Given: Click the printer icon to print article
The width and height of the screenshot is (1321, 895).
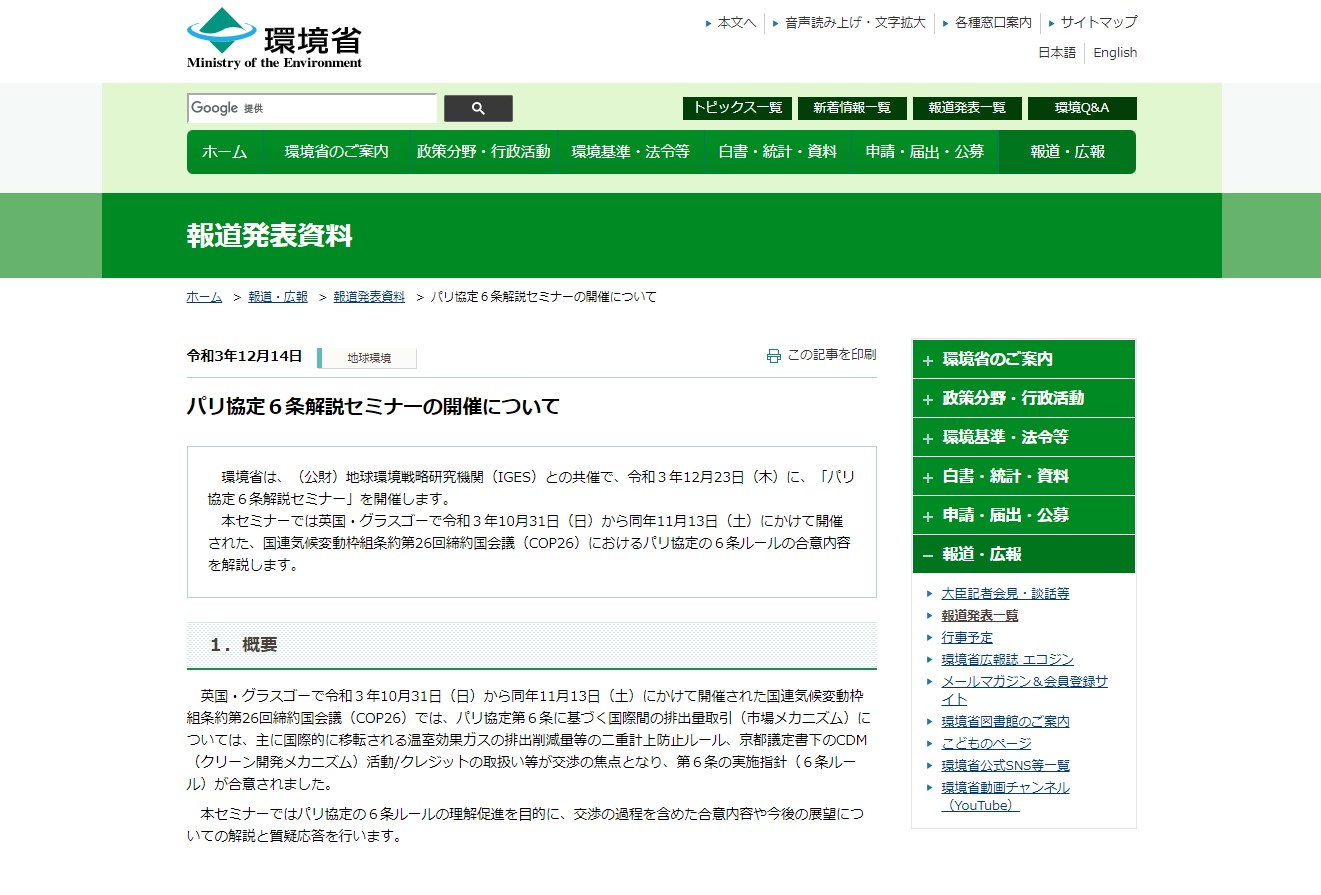Looking at the screenshot, I should pos(773,356).
